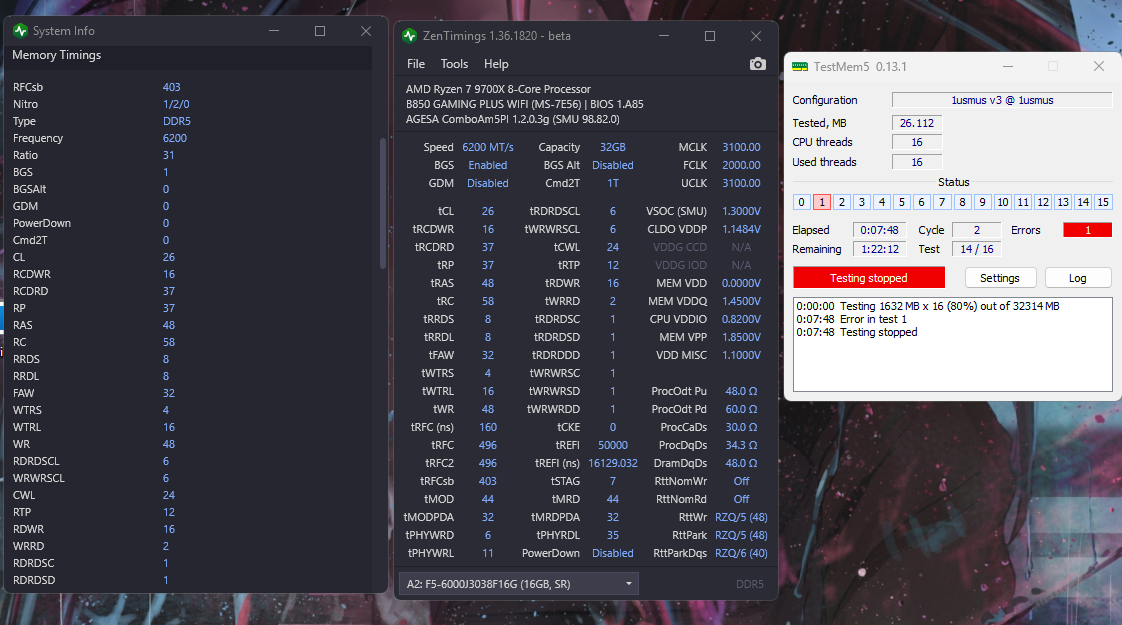Click the Ratio value 31 in System Info
Screen dimensions: 1122x625
168,155
